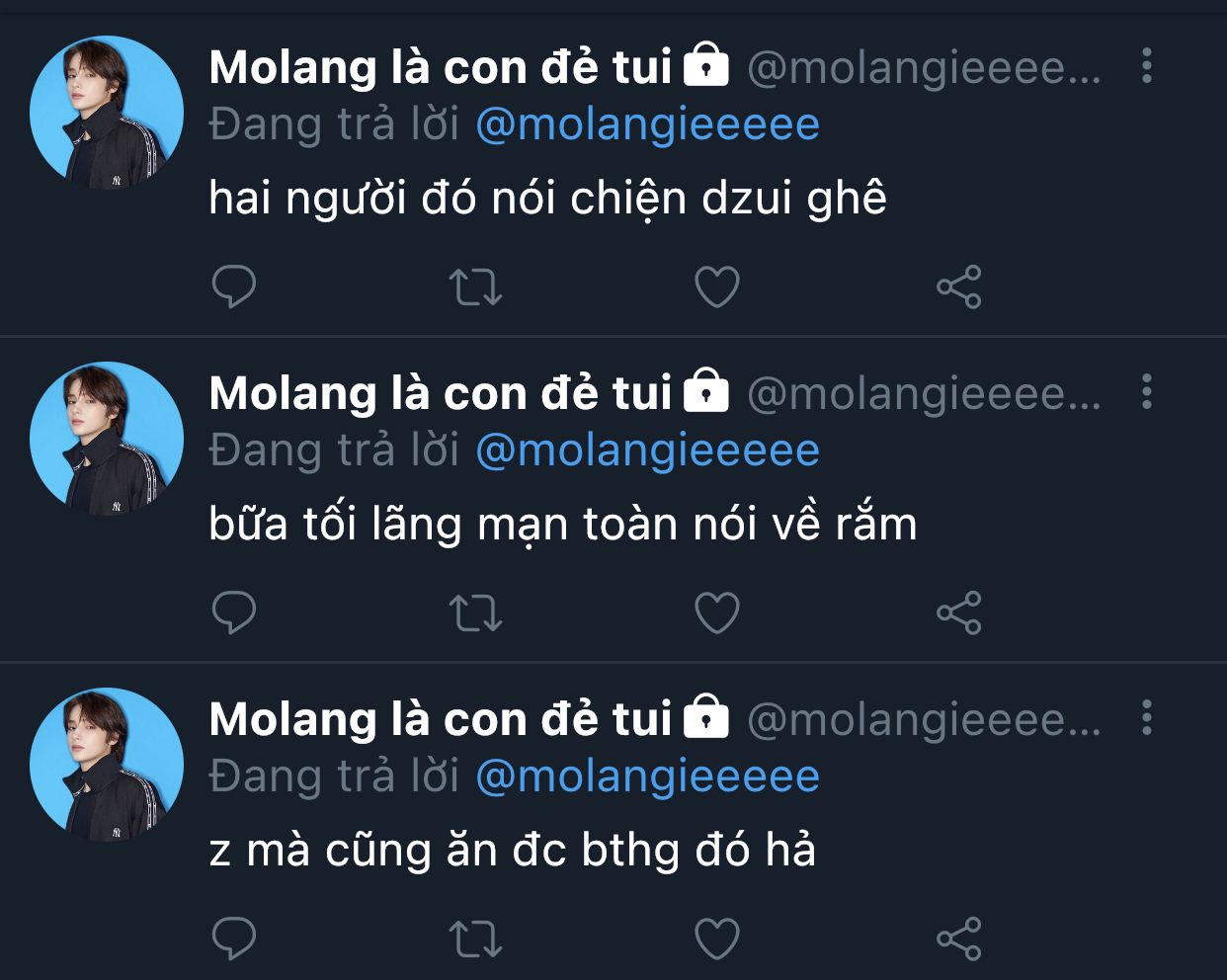This screenshot has height=980, width=1227.
Task: Like the "bữa tối lãng mạn" tweet
Action: click(717, 613)
